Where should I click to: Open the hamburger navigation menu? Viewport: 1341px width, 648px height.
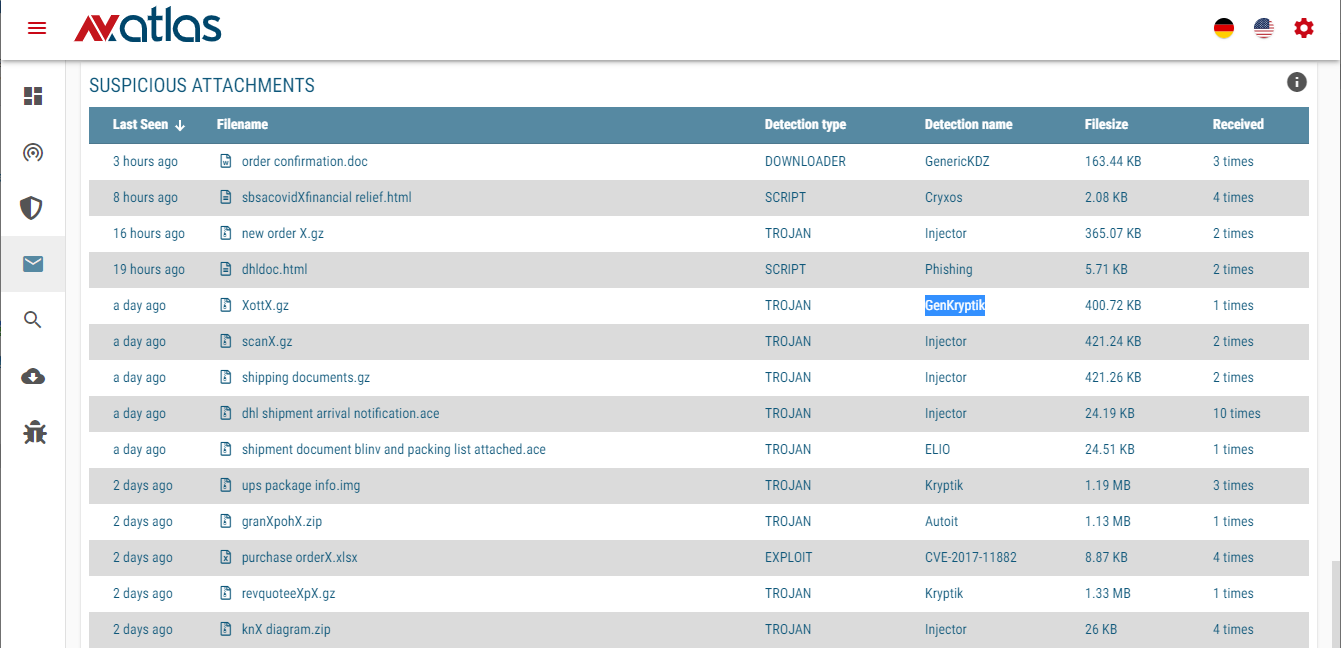pyautogui.click(x=37, y=28)
